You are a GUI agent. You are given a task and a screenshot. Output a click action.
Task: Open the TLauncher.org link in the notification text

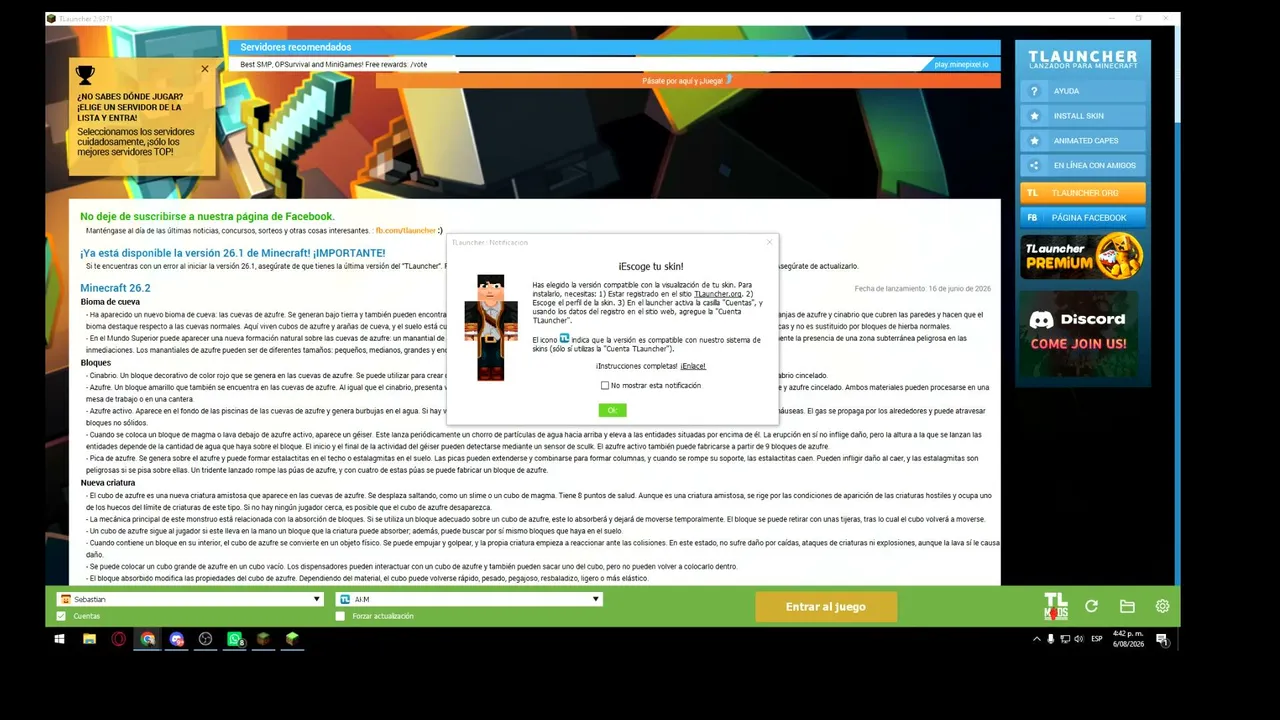[717, 294]
